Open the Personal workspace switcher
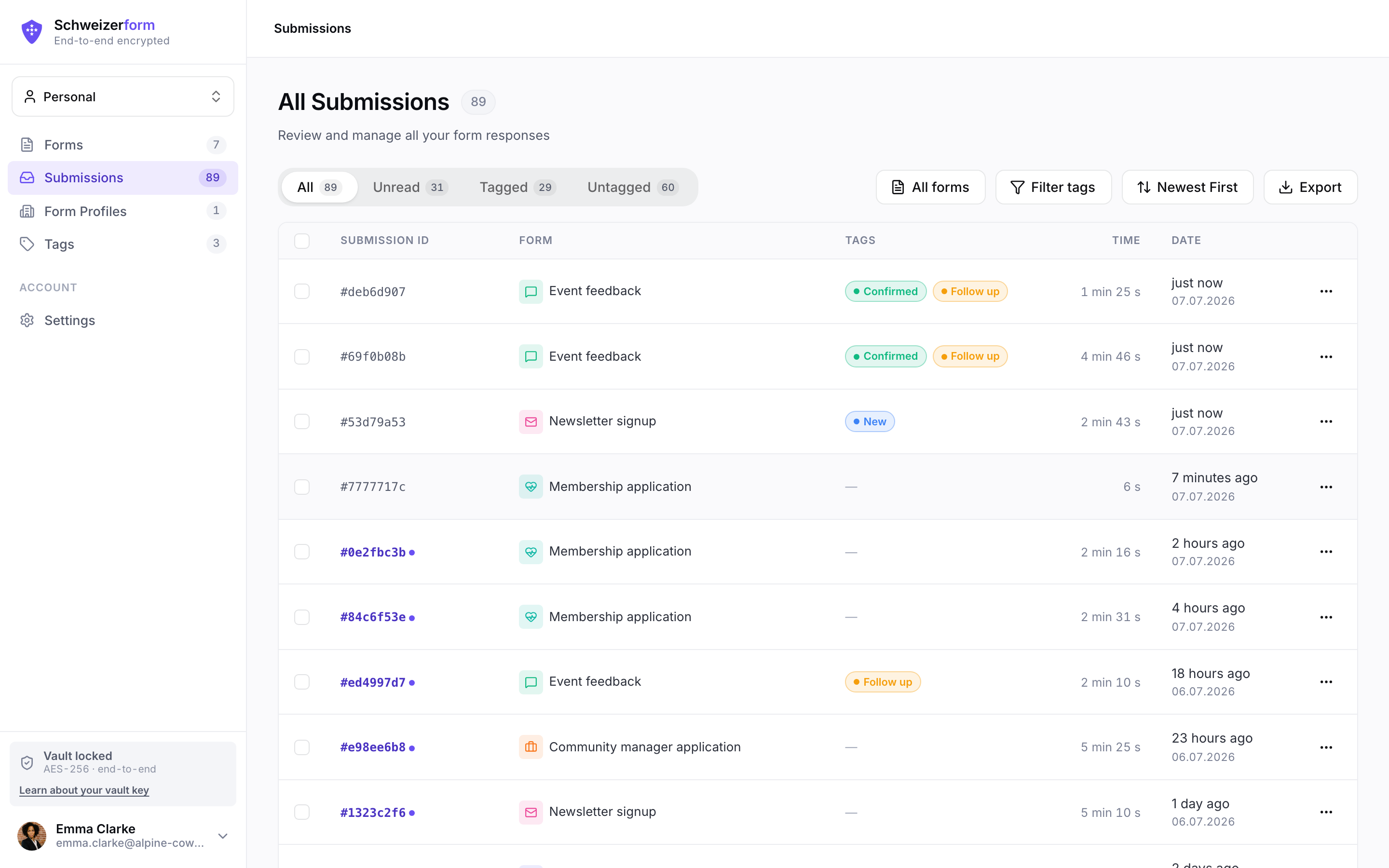The height and width of the screenshot is (868, 1389). coord(123,96)
